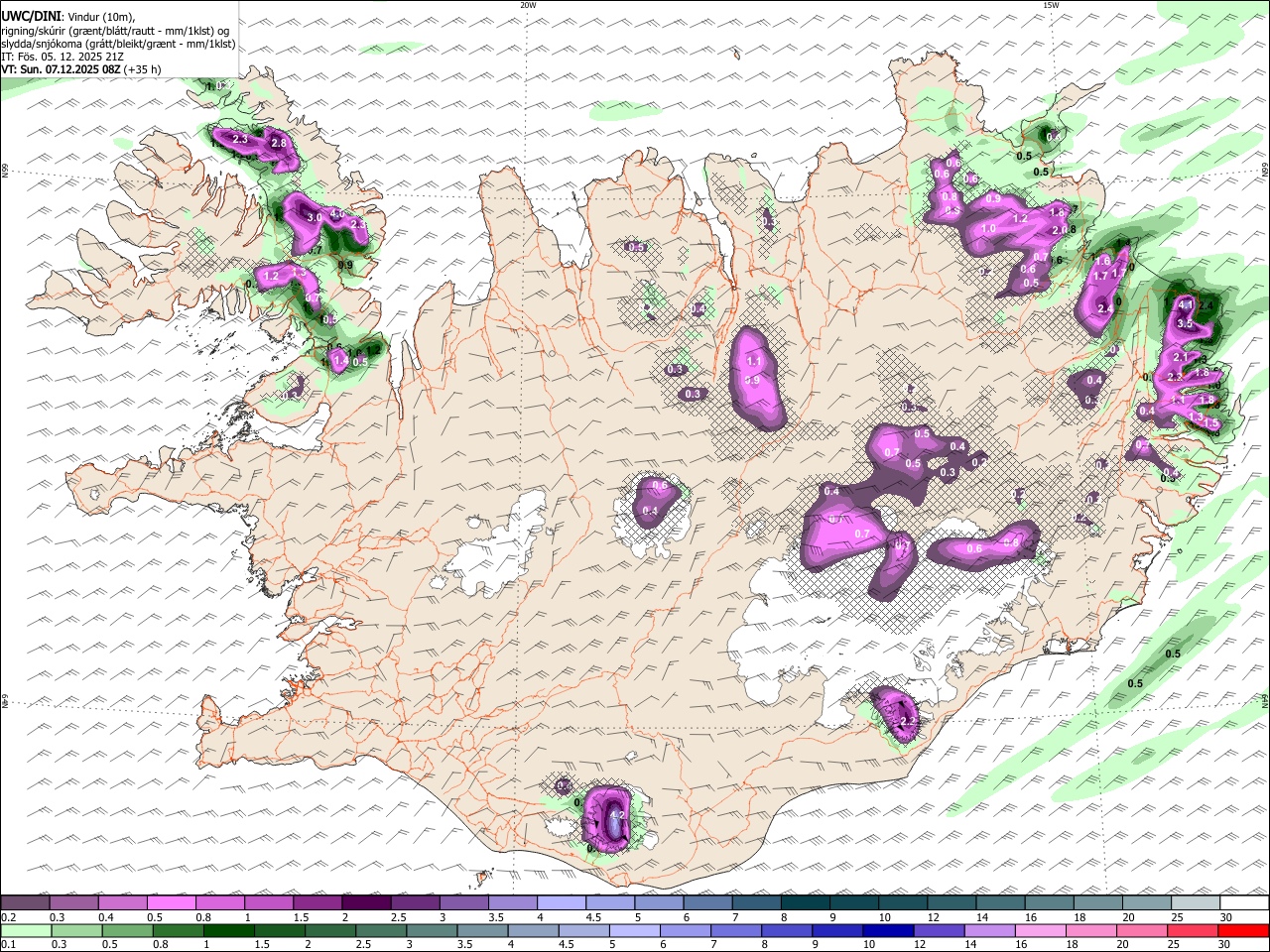Click the '30' label on the bottom legend scale

coord(1224,944)
